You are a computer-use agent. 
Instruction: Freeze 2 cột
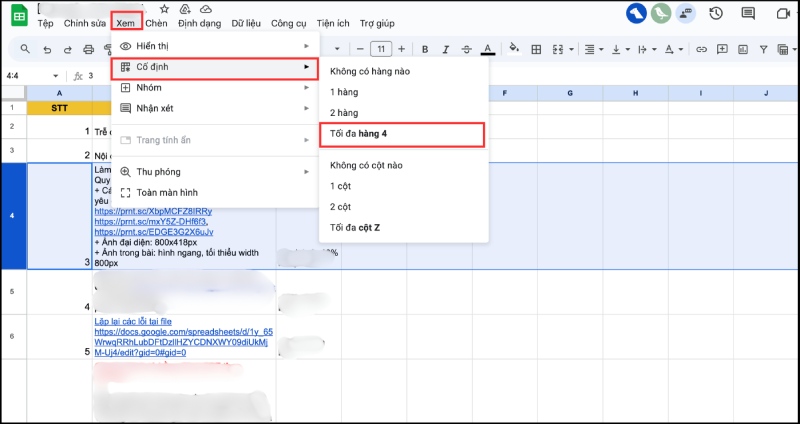click(x=404, y=207)
